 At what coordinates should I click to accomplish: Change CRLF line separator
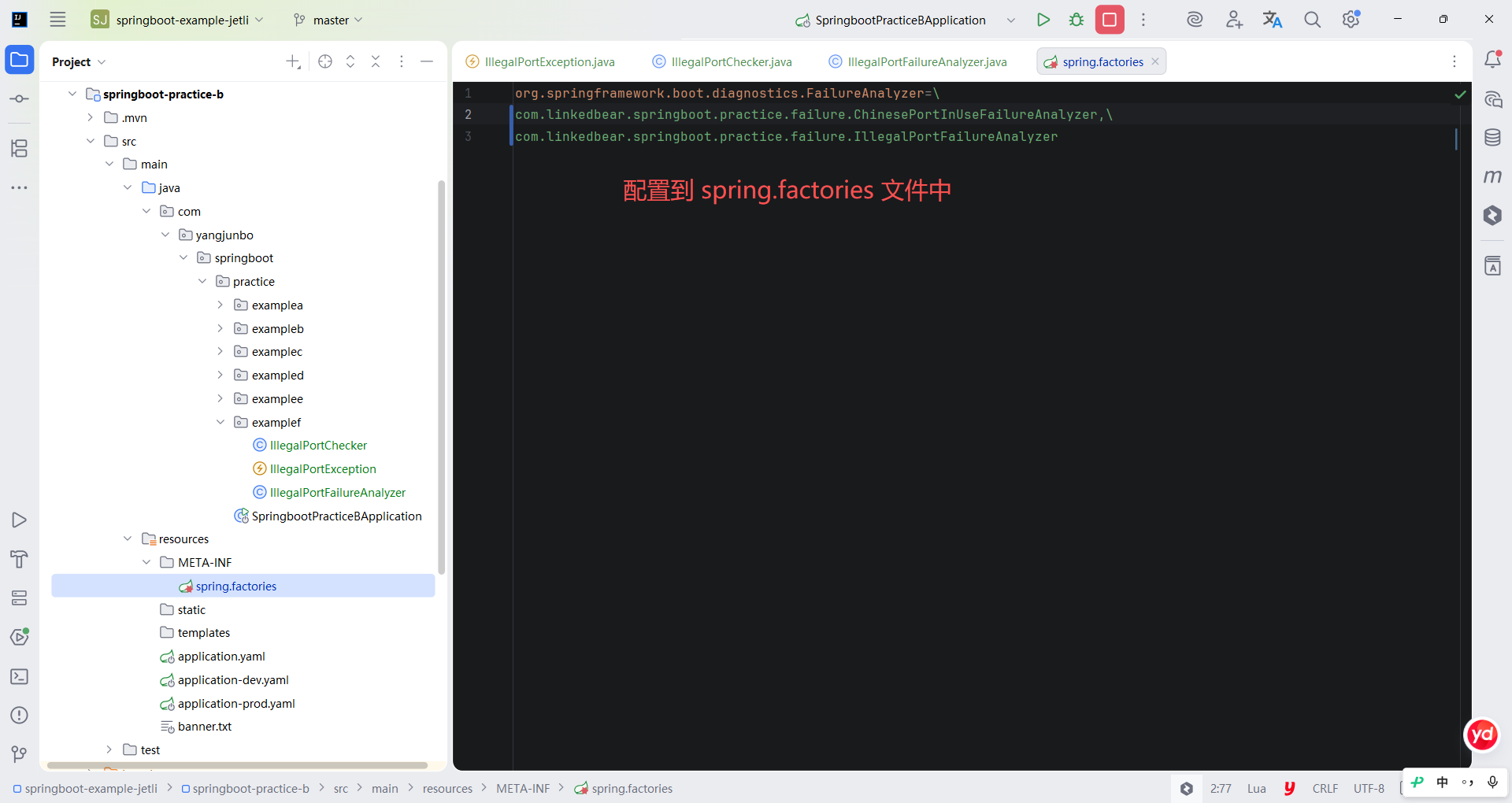click(x=1325, y=788)
